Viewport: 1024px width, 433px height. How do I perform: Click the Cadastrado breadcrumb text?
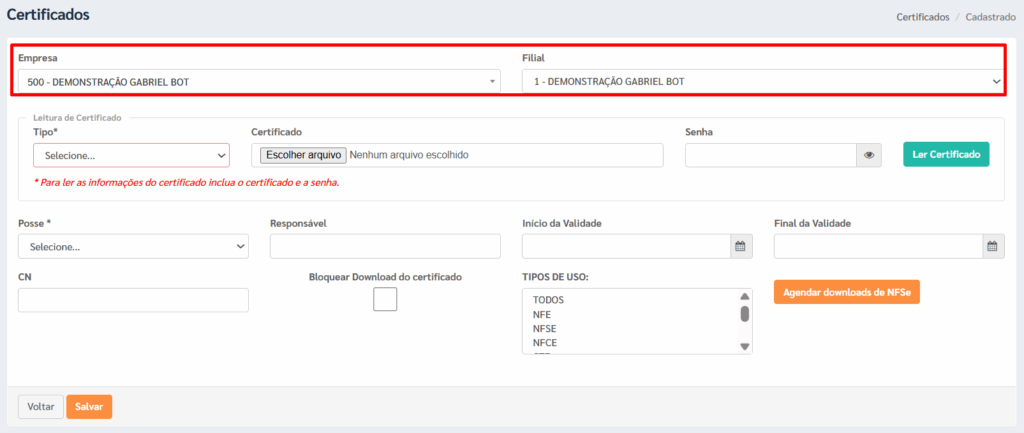click(991, 17)
